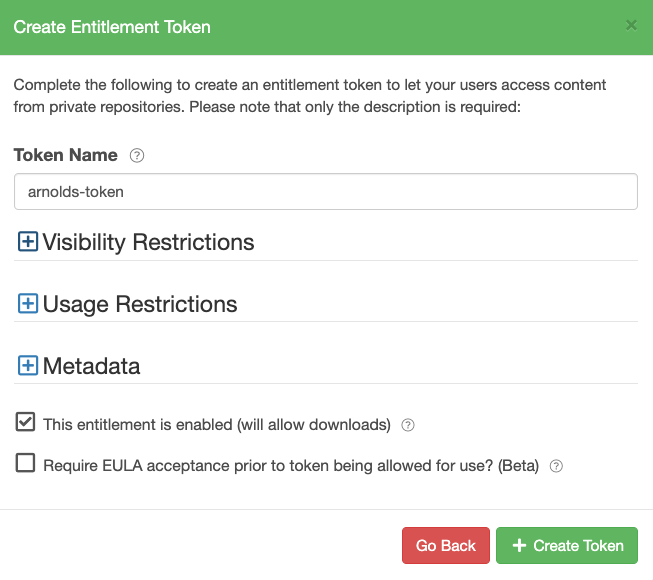Screen dimensions: 653x580
Task: Click the 'This entitlement is enabled' label text
Action: (x=216, y=425)
